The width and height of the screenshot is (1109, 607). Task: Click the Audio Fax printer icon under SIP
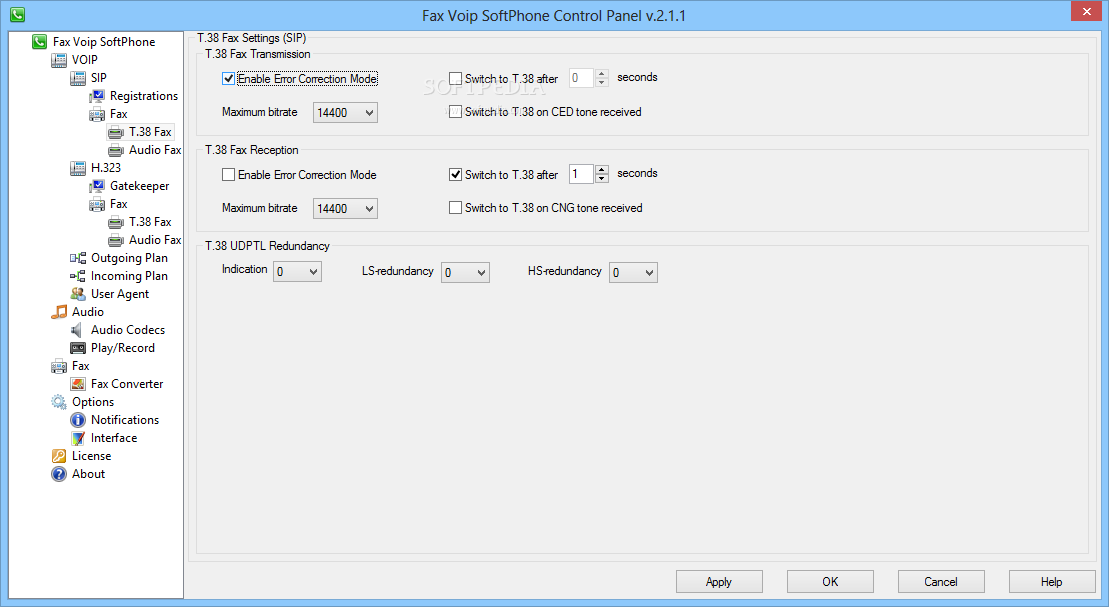[x=116, y=150]
